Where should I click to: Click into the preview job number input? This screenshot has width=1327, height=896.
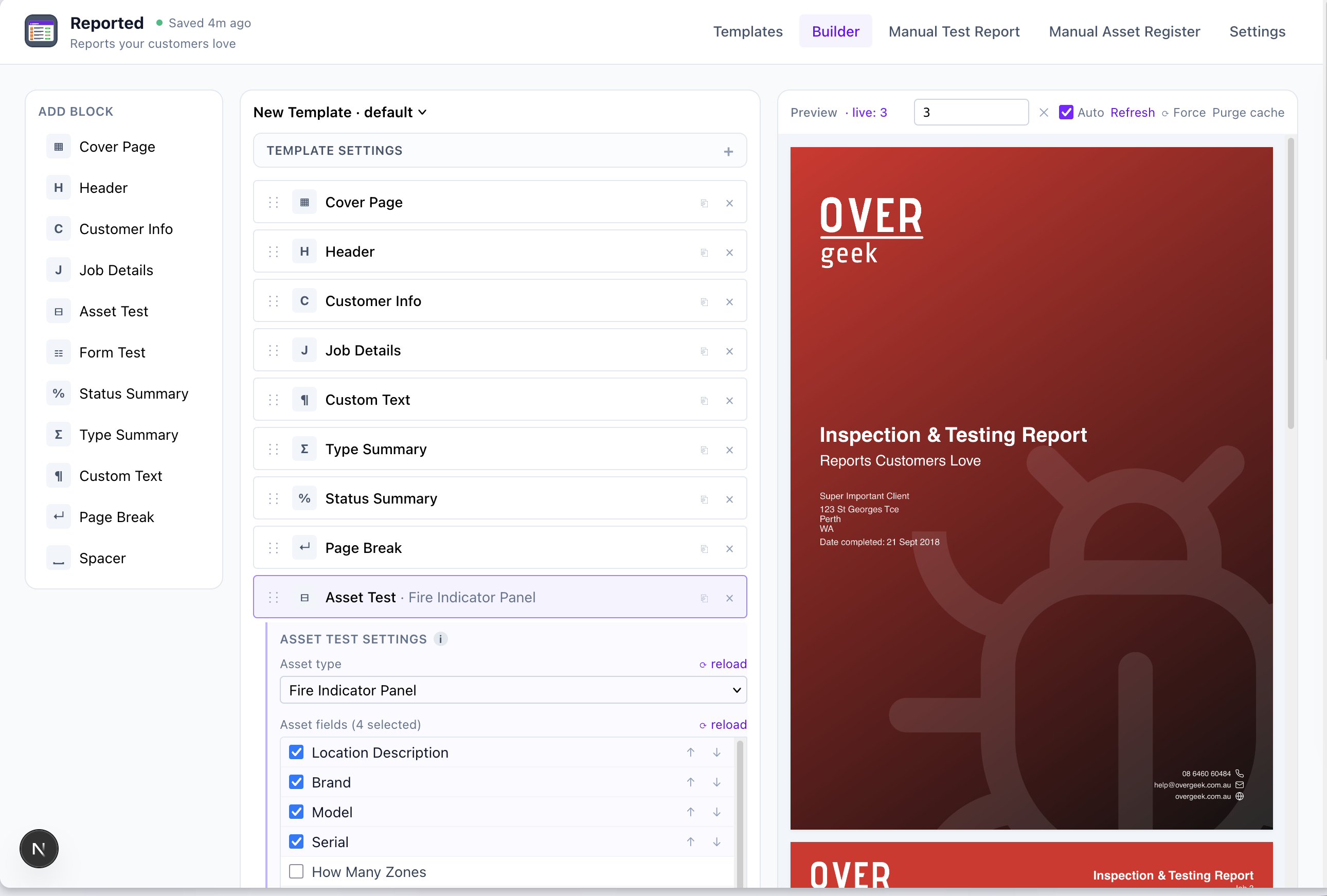[x=971, y=112]
